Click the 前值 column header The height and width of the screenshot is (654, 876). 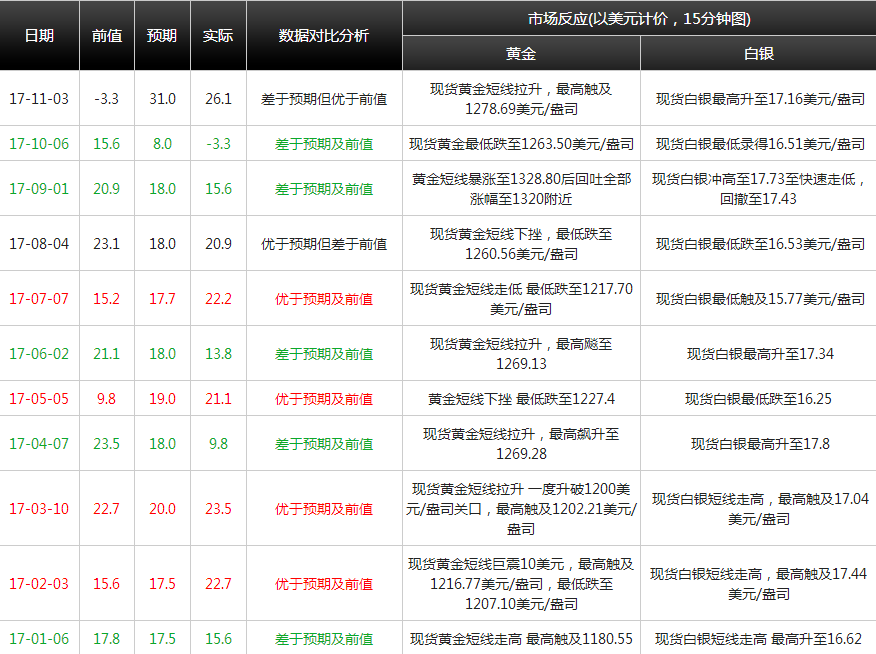pyautogui.click(x=107, y=35)
